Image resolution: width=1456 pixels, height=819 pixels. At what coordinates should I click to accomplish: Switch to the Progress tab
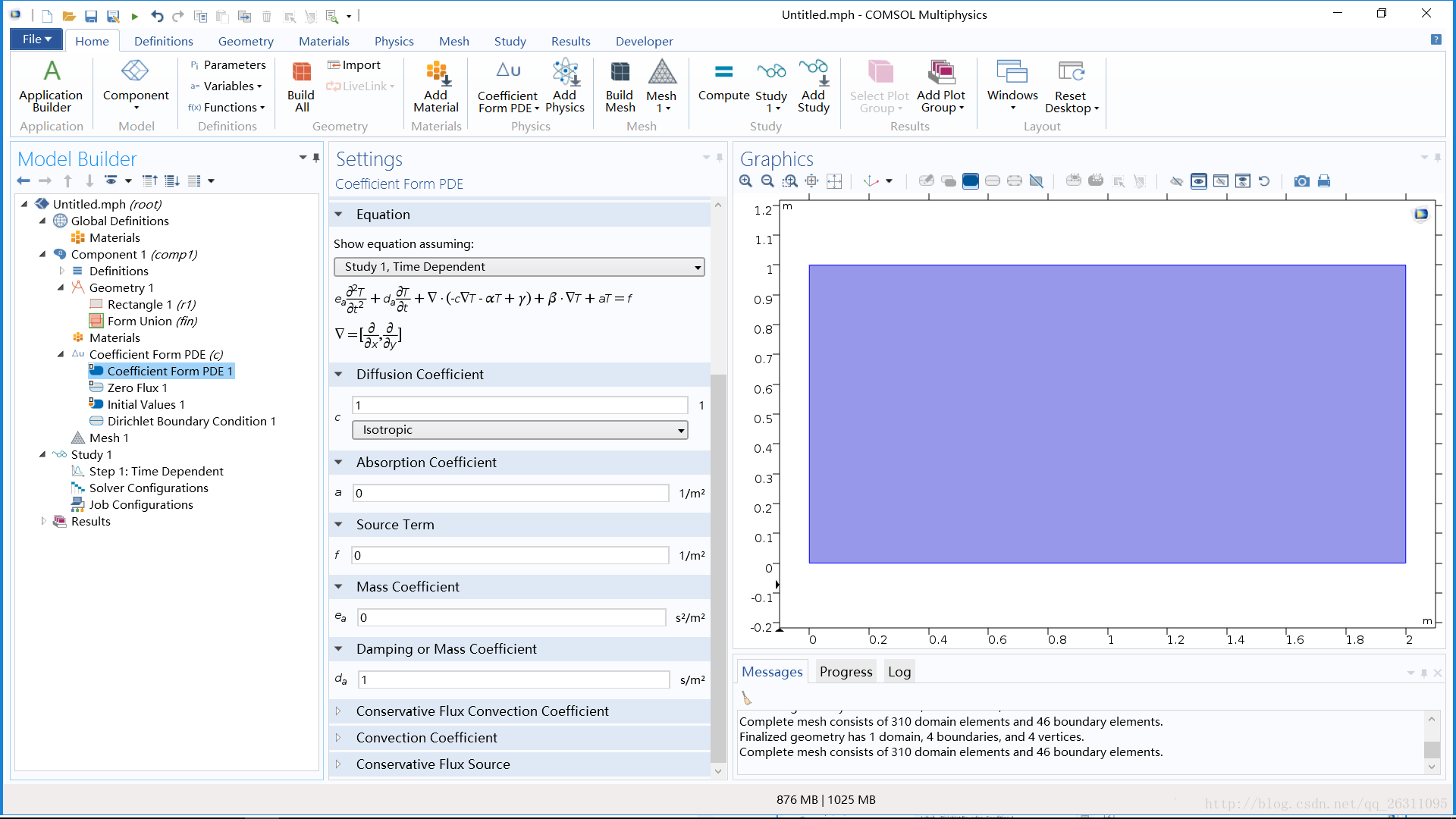[846, 672]
